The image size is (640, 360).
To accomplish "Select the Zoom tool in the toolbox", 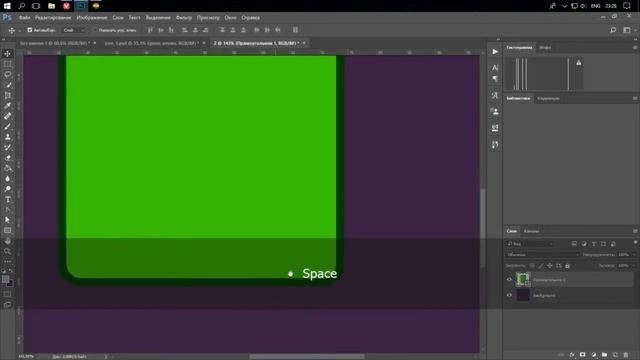I will 7,251.
